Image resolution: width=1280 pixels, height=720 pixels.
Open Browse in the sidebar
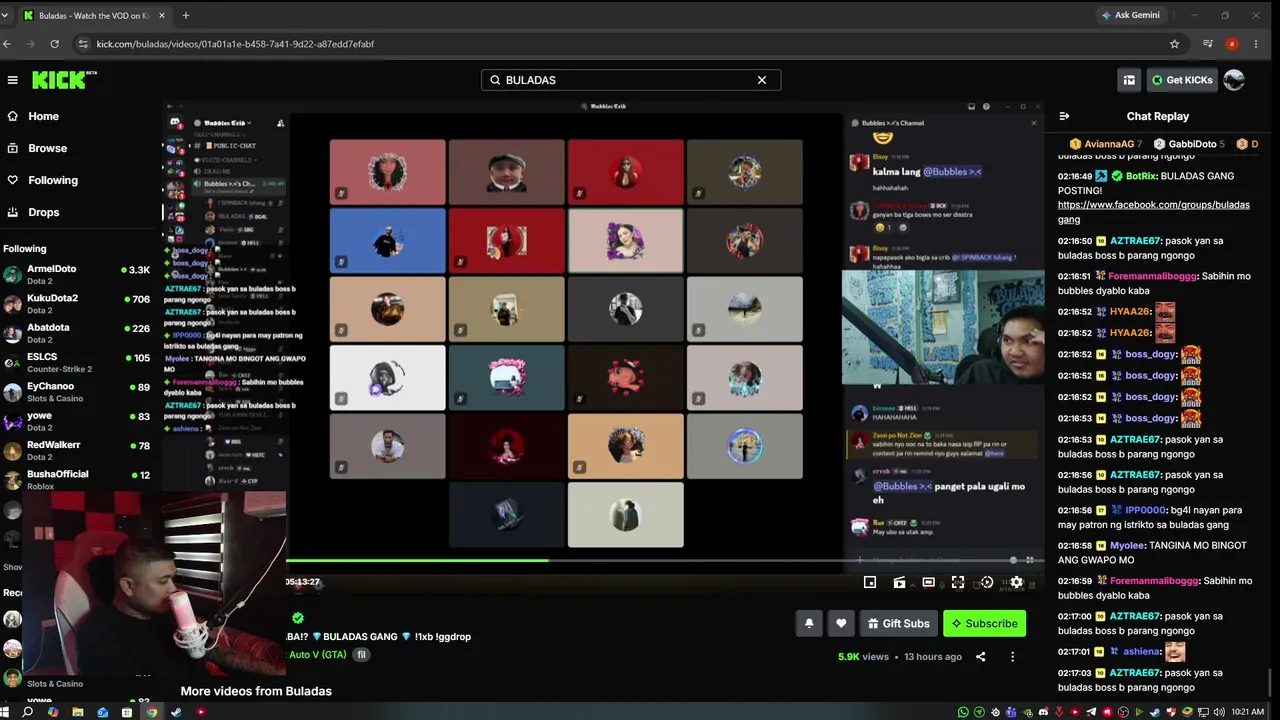coord(47,148)
